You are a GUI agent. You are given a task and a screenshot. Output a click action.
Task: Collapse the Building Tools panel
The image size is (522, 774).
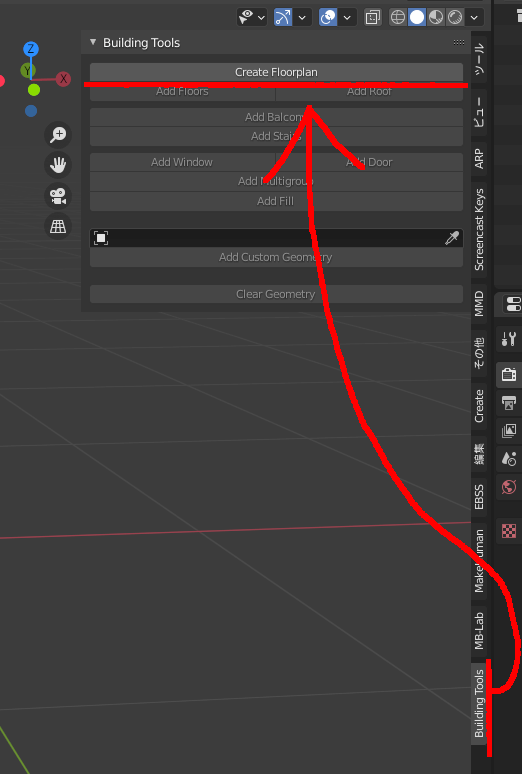pyautogui.click(x=93, y=42)
